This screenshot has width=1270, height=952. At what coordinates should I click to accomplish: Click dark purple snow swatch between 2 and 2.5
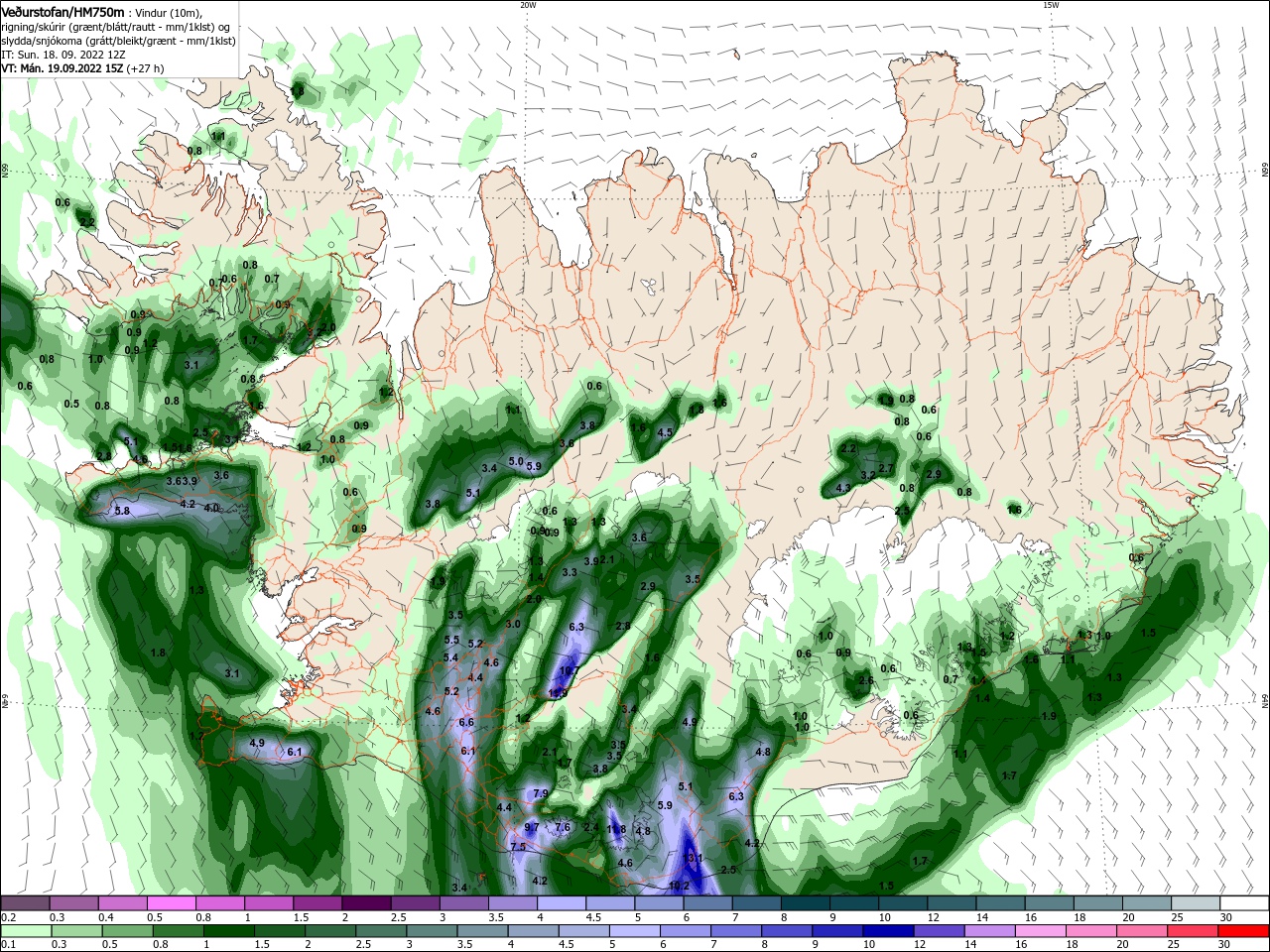pos(367,903)
